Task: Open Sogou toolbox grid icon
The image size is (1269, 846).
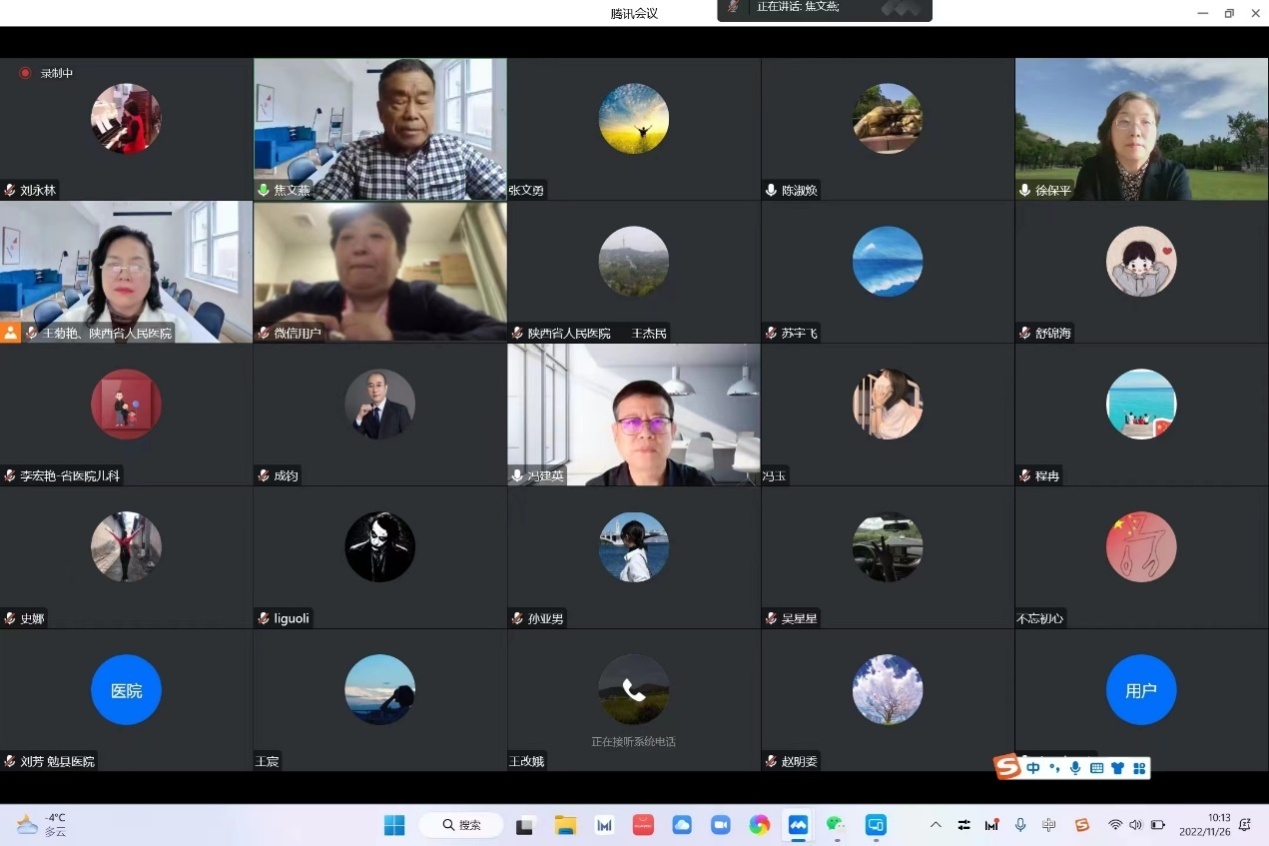Action: tap(1138, 768)
